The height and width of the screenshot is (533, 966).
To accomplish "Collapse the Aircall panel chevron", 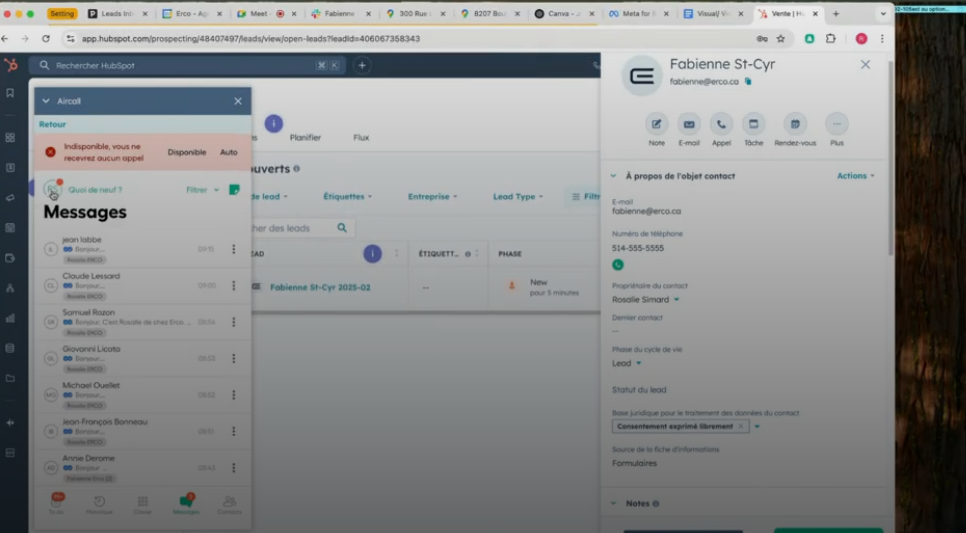I will coord(46,101).
